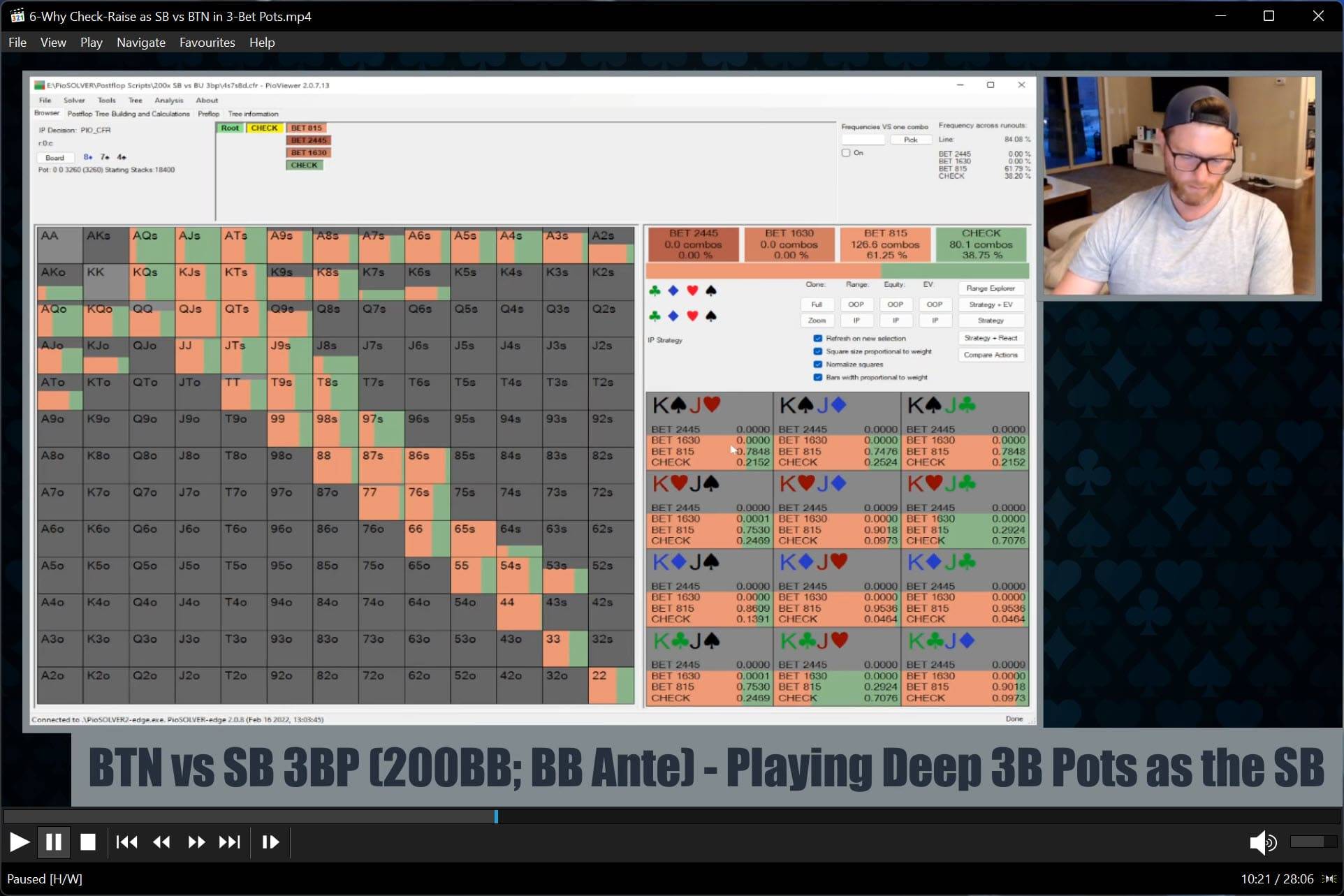
Task: Select the club suit filter icon
Action: pos(655,291)
